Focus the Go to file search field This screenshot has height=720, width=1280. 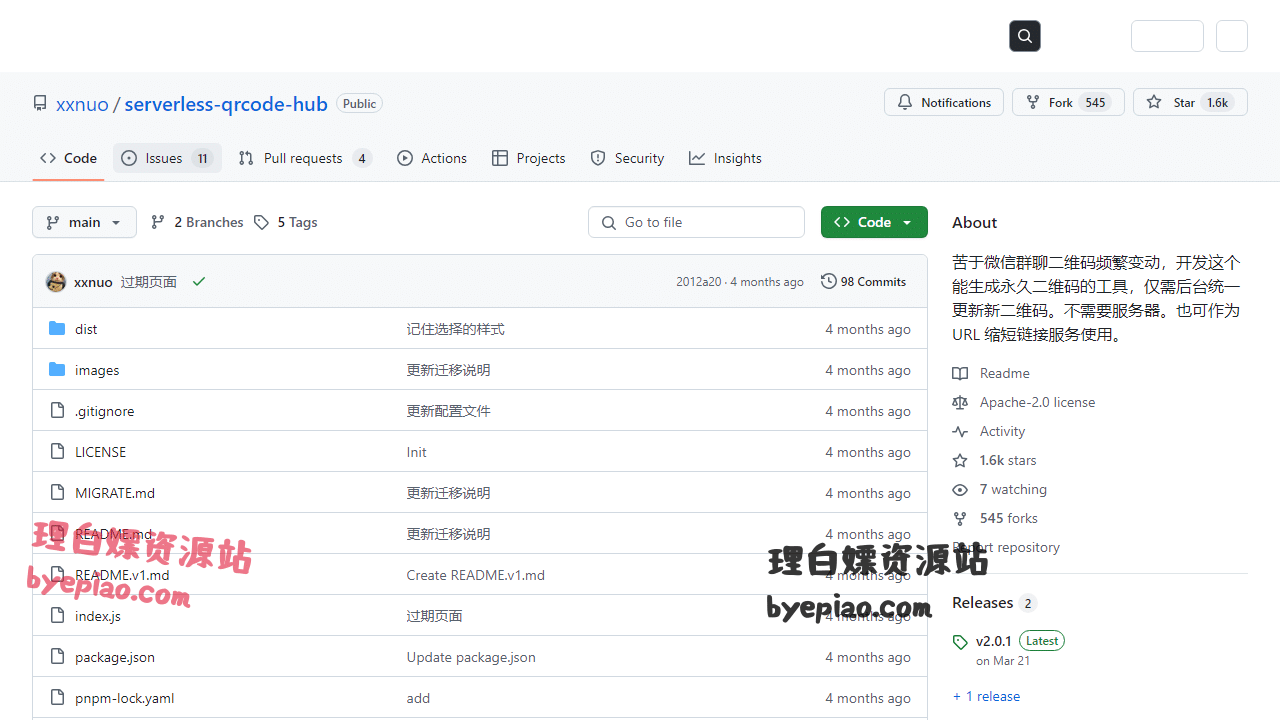(696, 222)
